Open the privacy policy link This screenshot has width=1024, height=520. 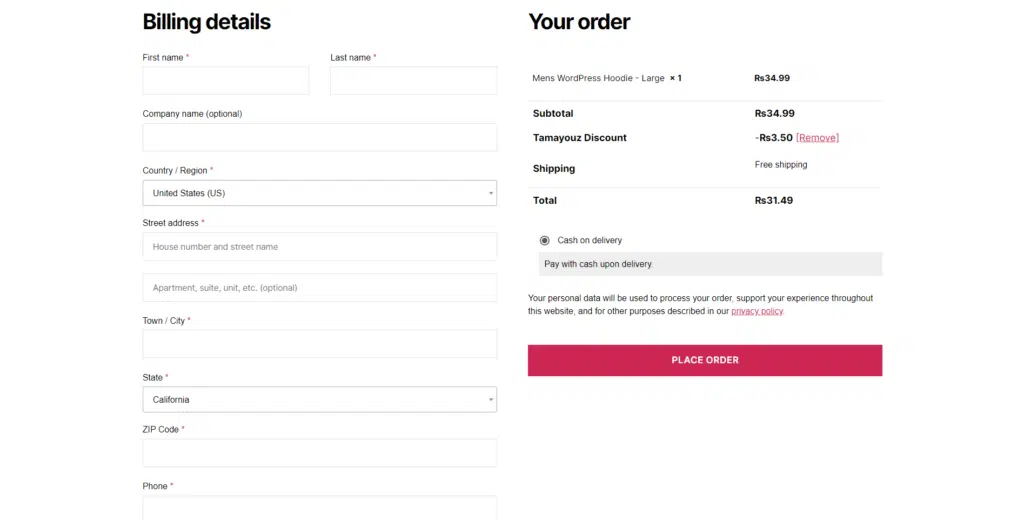click(x=757, y=311)
